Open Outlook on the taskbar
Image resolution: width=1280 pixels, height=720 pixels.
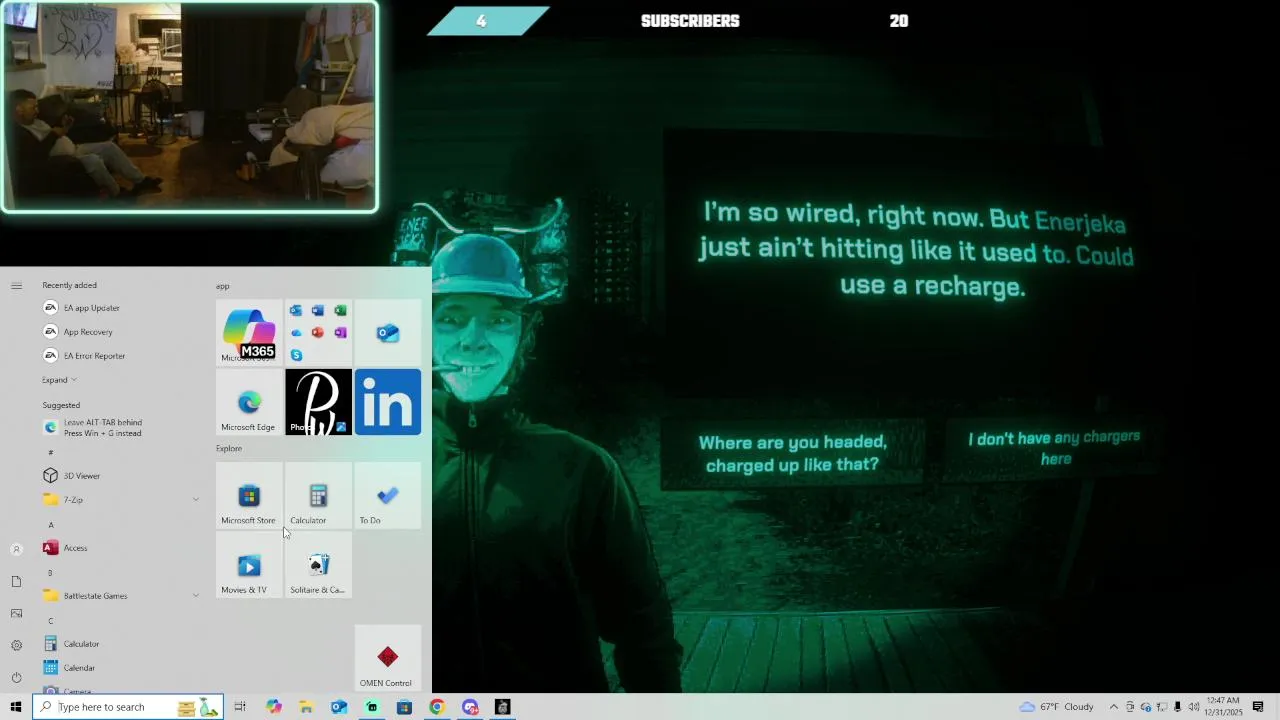(x=339, y=707)
